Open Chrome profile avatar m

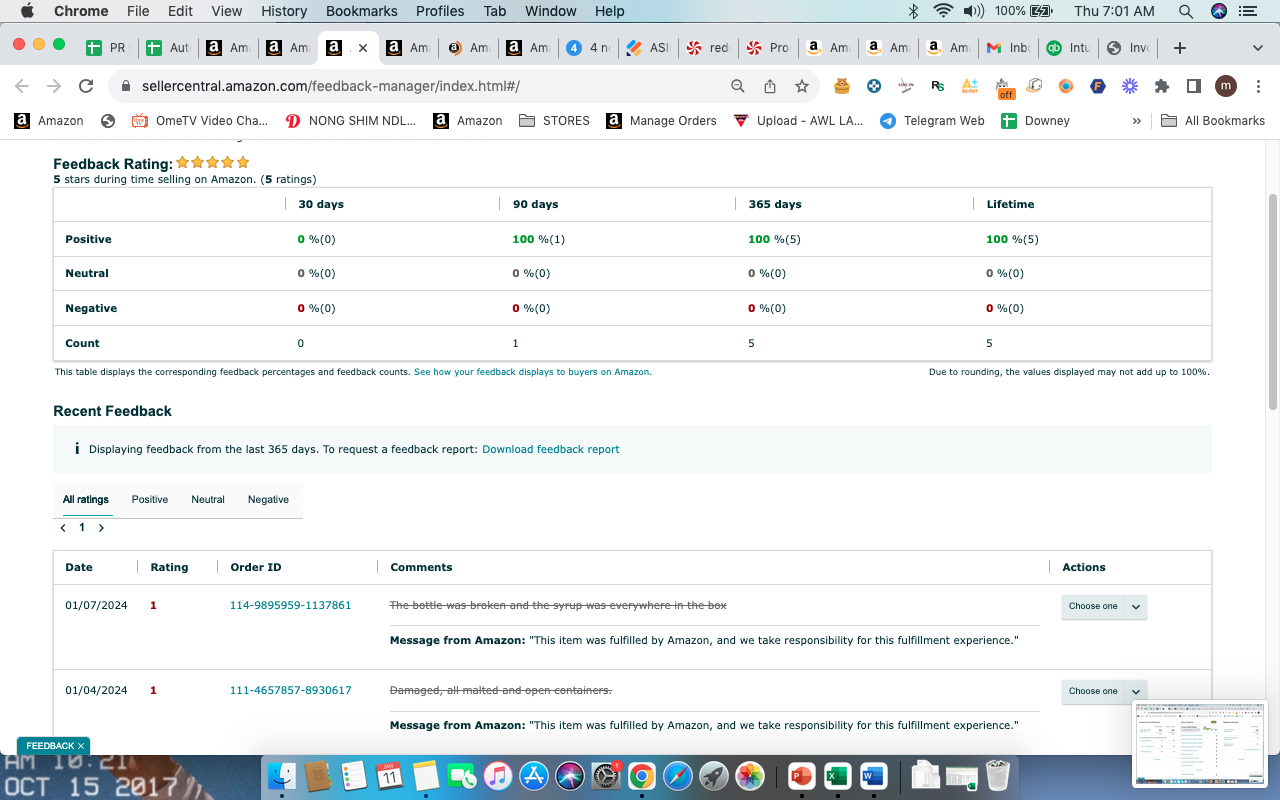(x=1226, y=87)
